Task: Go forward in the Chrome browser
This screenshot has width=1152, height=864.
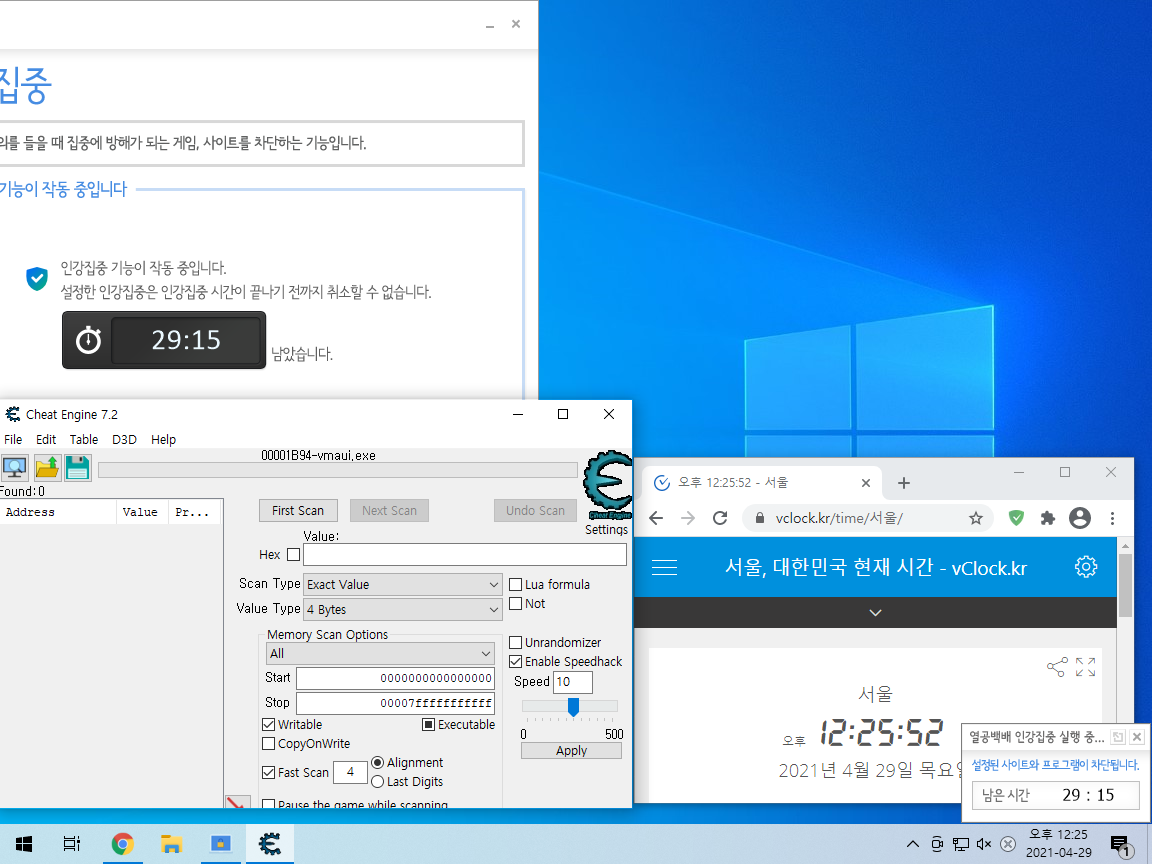Action: (x=688, y=518)
